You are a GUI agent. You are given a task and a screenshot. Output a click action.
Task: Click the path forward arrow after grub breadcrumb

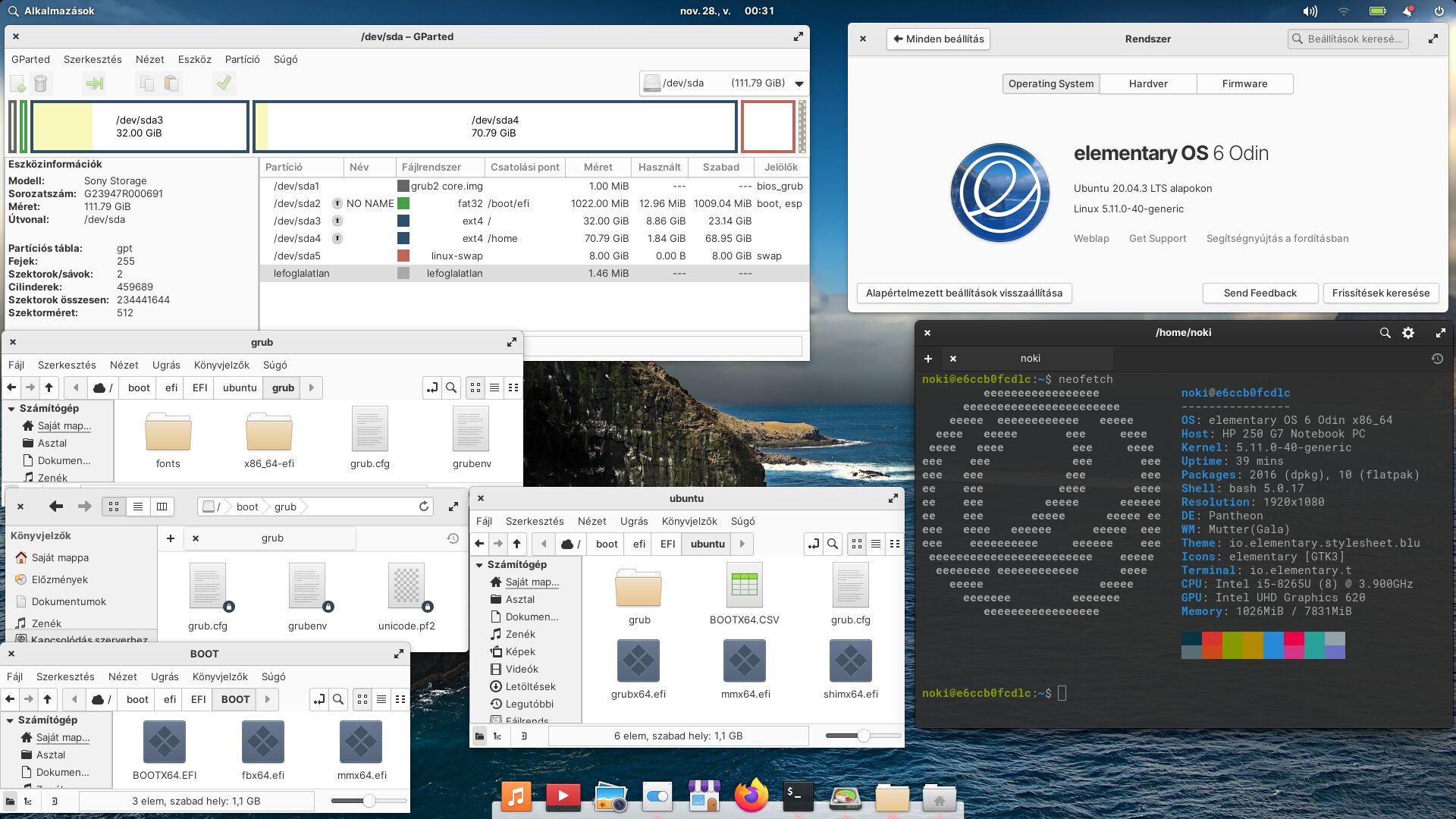[x=311, y=388]
